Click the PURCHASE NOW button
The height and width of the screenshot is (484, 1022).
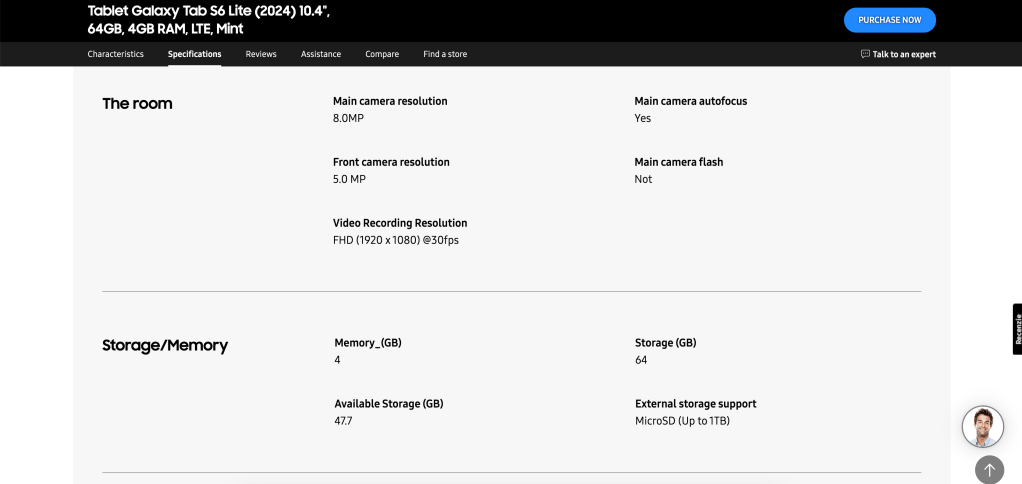889,20
